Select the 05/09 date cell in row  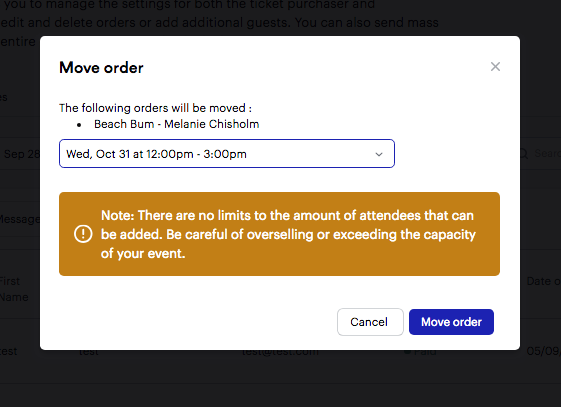point(543,351)
